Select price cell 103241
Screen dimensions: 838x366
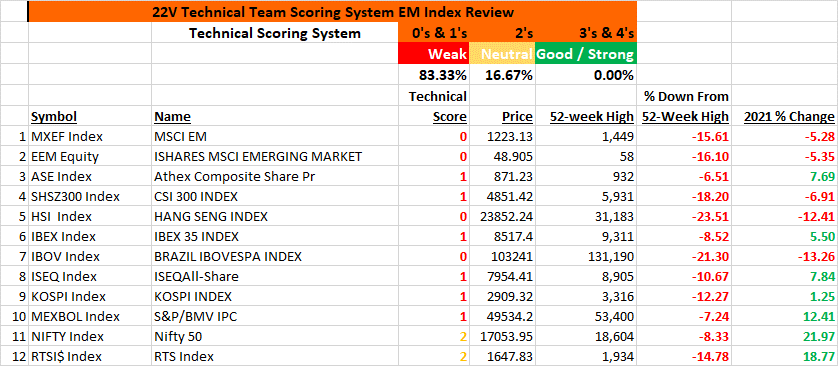click(502, 256)
